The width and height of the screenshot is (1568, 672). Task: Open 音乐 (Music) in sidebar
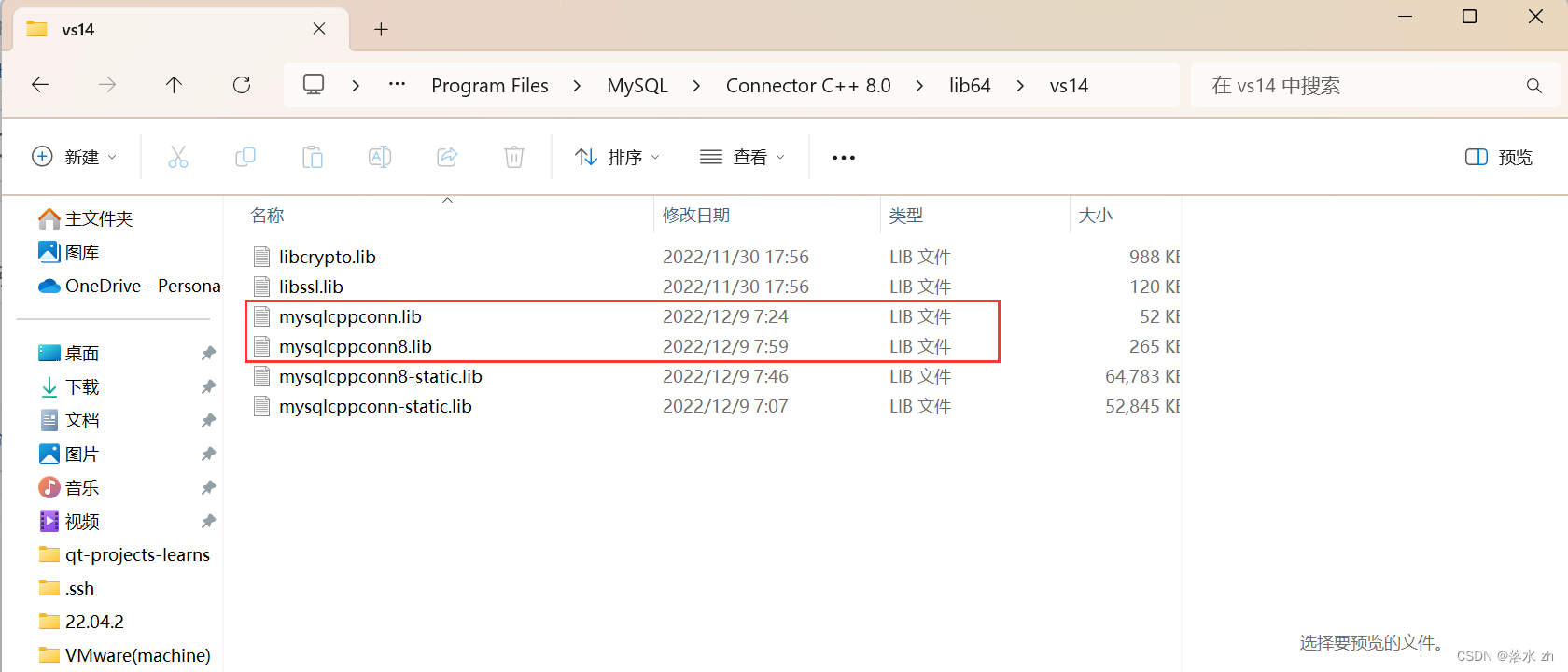[x=69, y=487]
